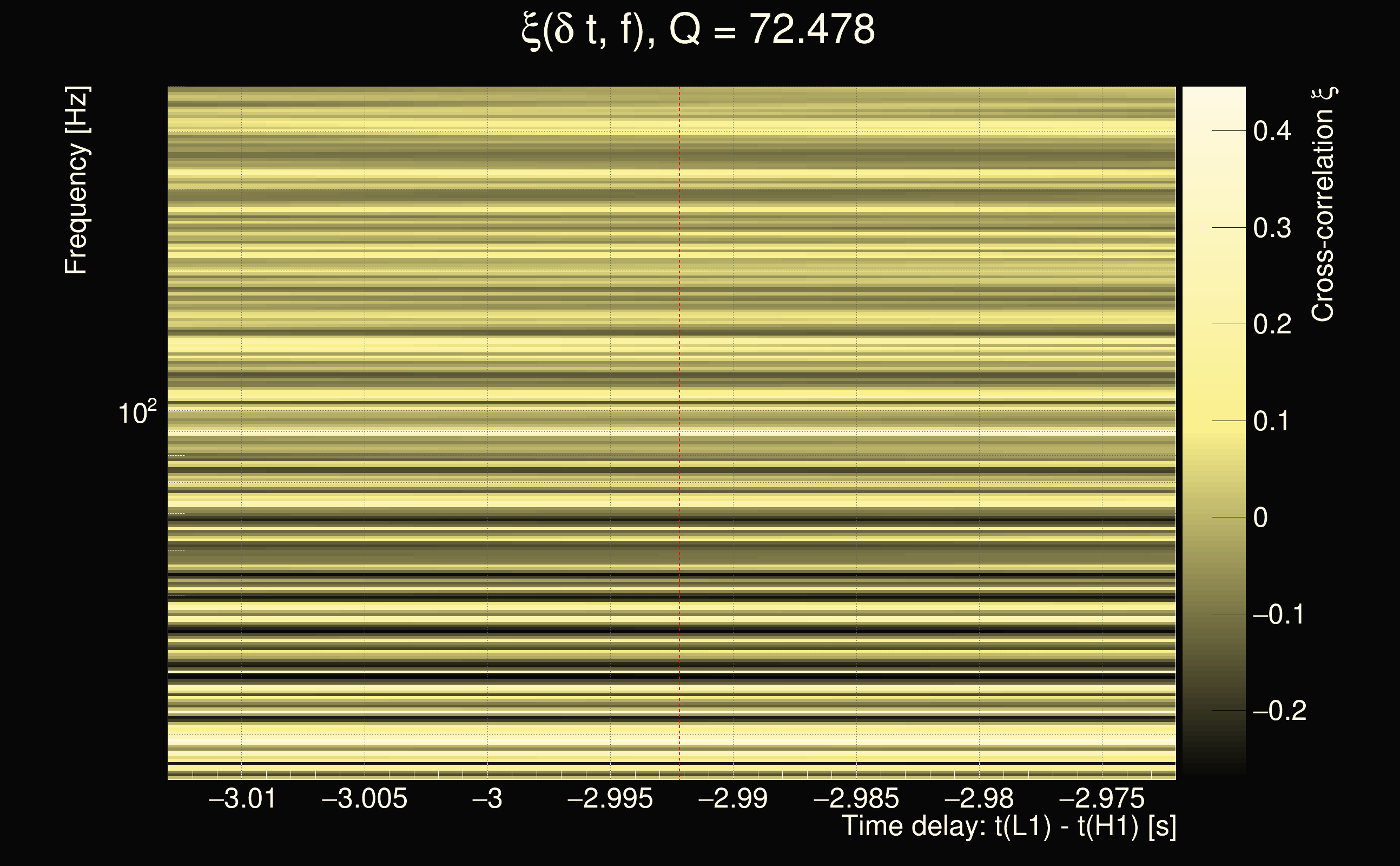This screenshot has height=866, width=1400.
Task: Click the Cross-correlation ξ colorbar label
Action: (x=1323, y=205)
